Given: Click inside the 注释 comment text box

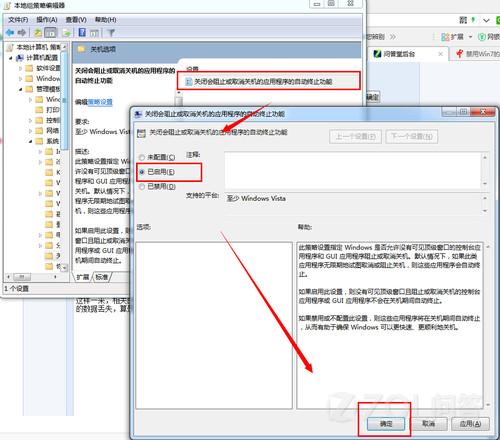Looking at the screenshot, I should 353,170.
